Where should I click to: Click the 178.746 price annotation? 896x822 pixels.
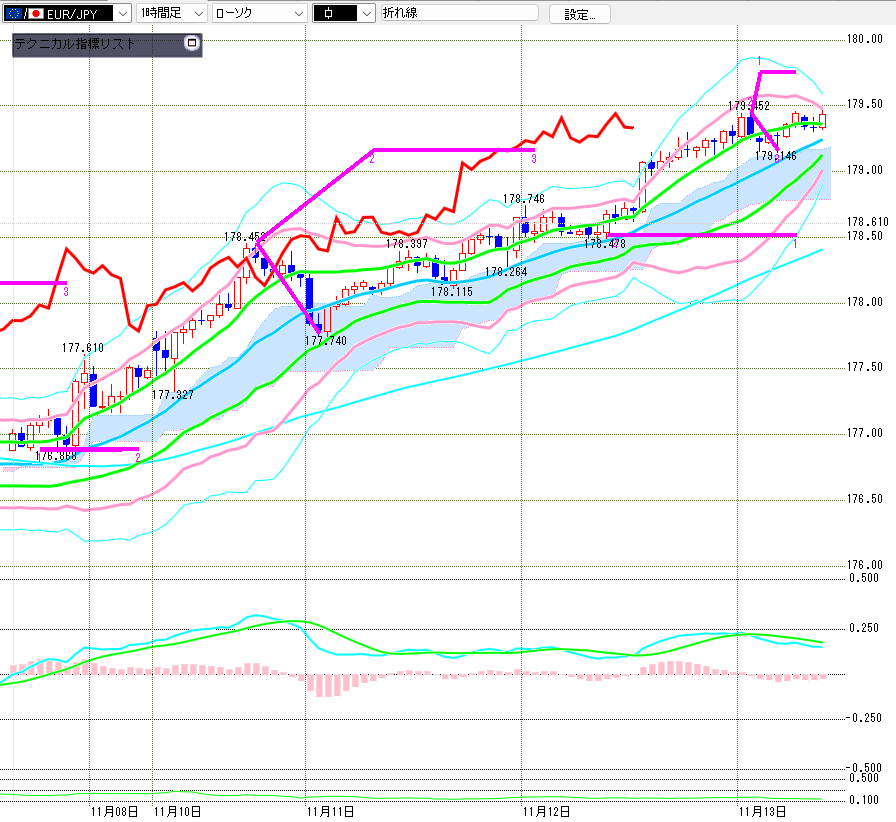point(523,199)
